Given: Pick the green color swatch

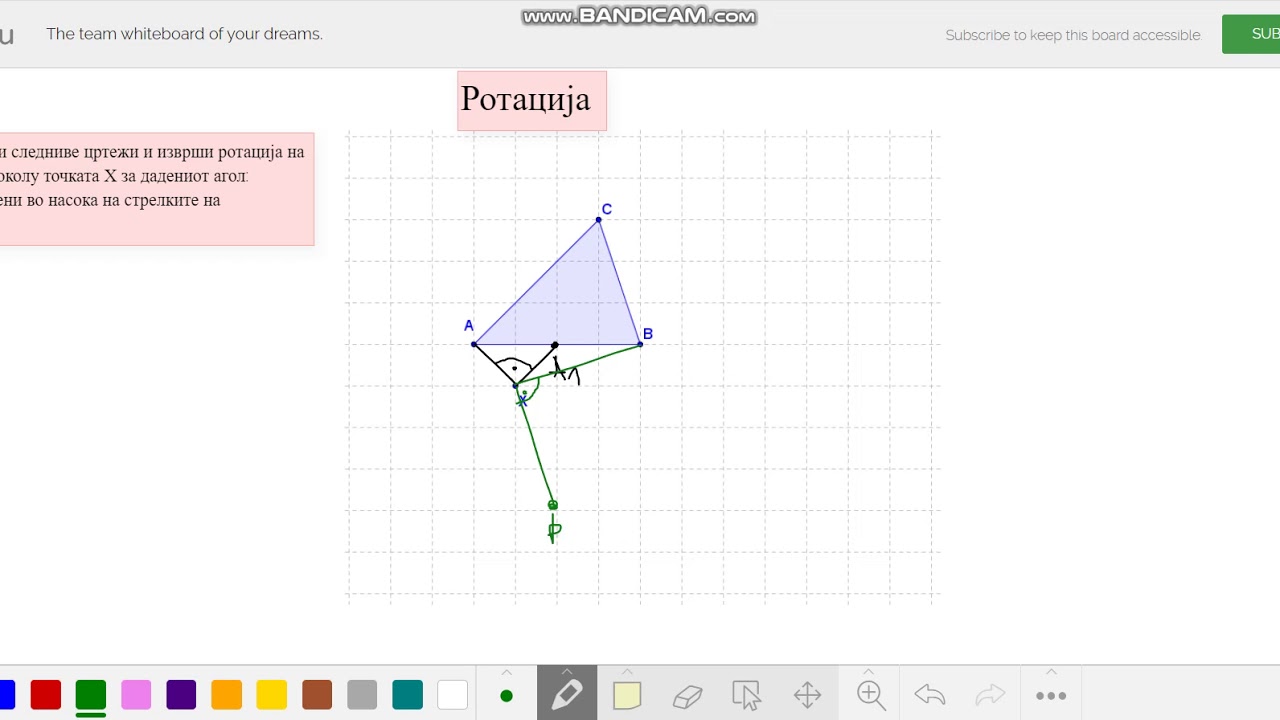Looking at the screenshot, I should (91, 695).
